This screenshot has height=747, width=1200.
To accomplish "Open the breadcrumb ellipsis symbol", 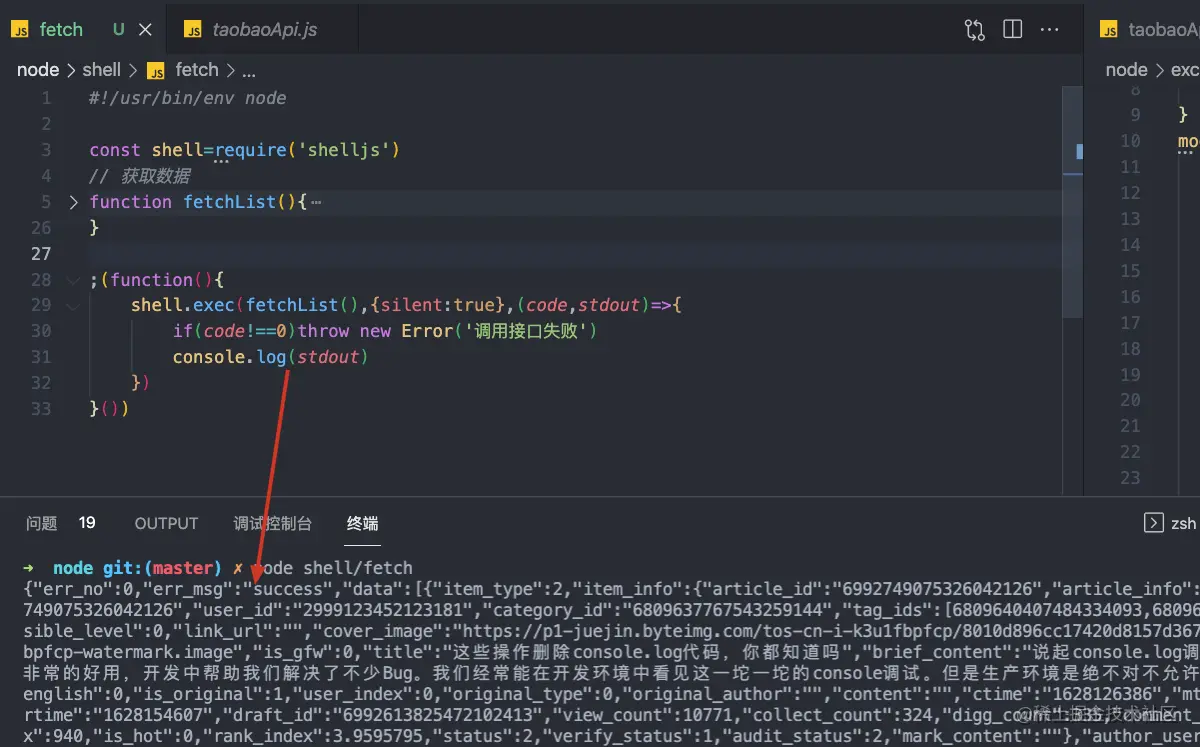I will tap(249, 71).
